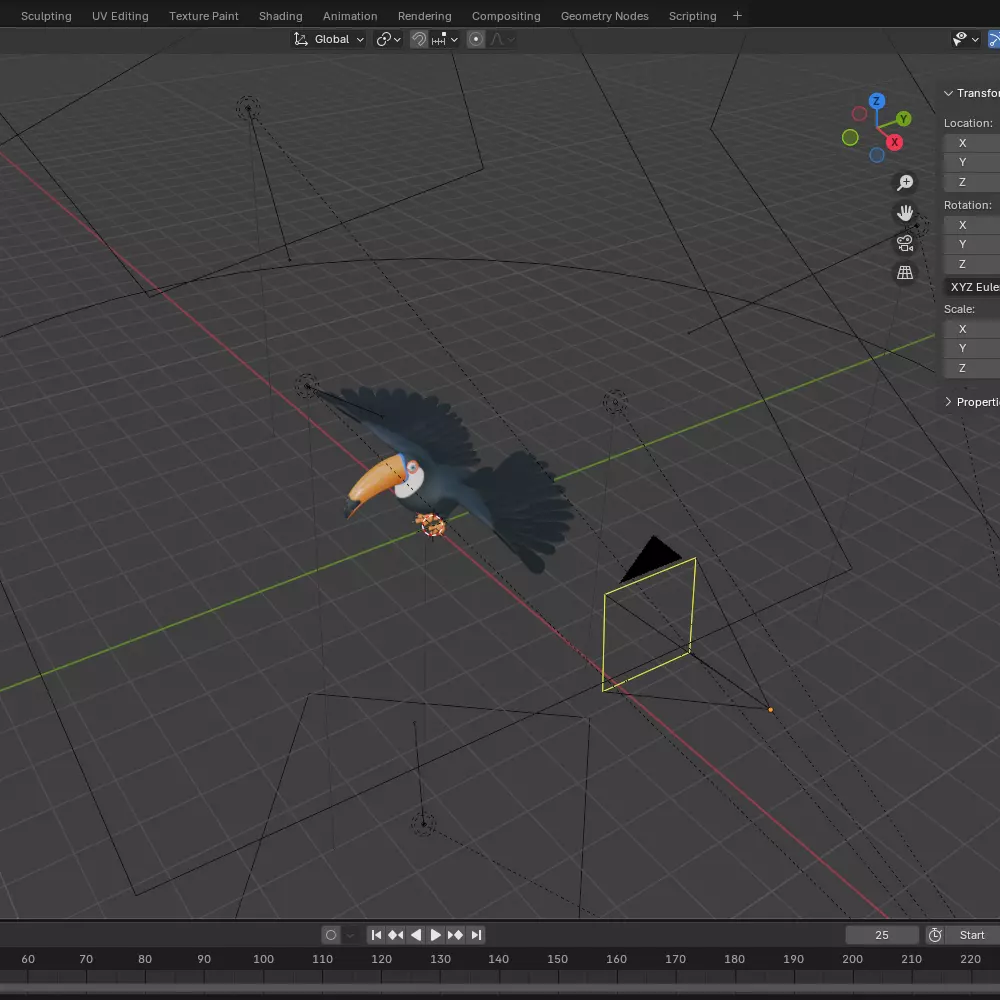Click frame 200 on the timeline ruler
1000x1000 pixels.
click(852, 959)
